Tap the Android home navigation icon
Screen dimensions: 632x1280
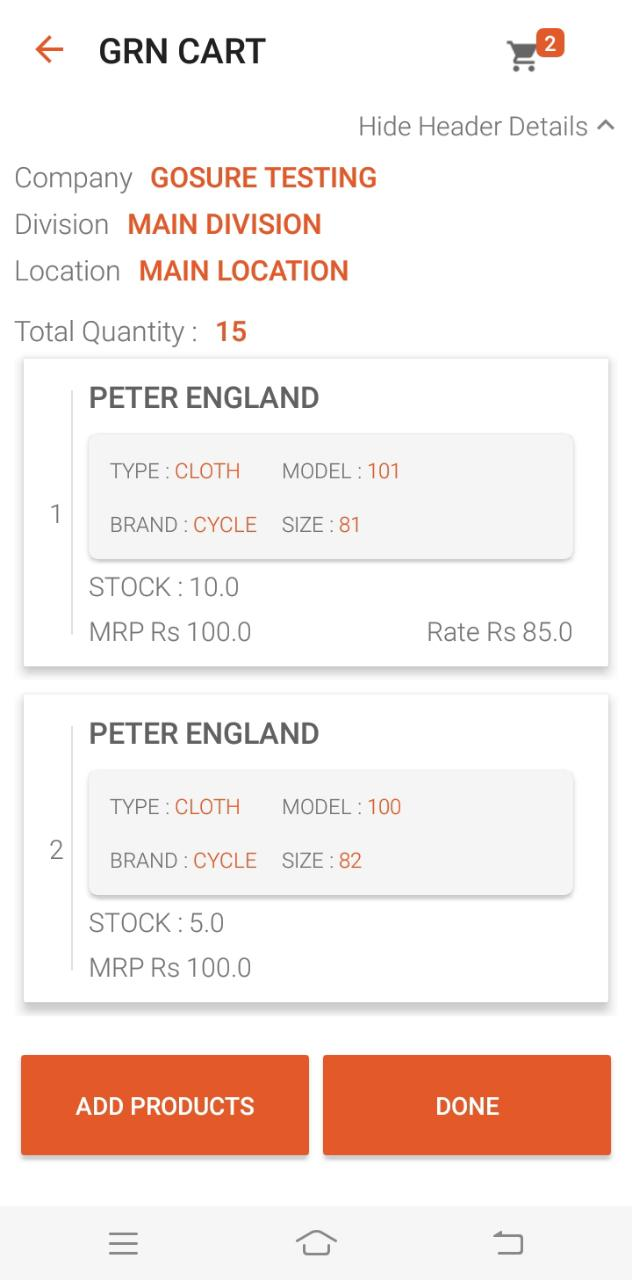coord(316,1243)
